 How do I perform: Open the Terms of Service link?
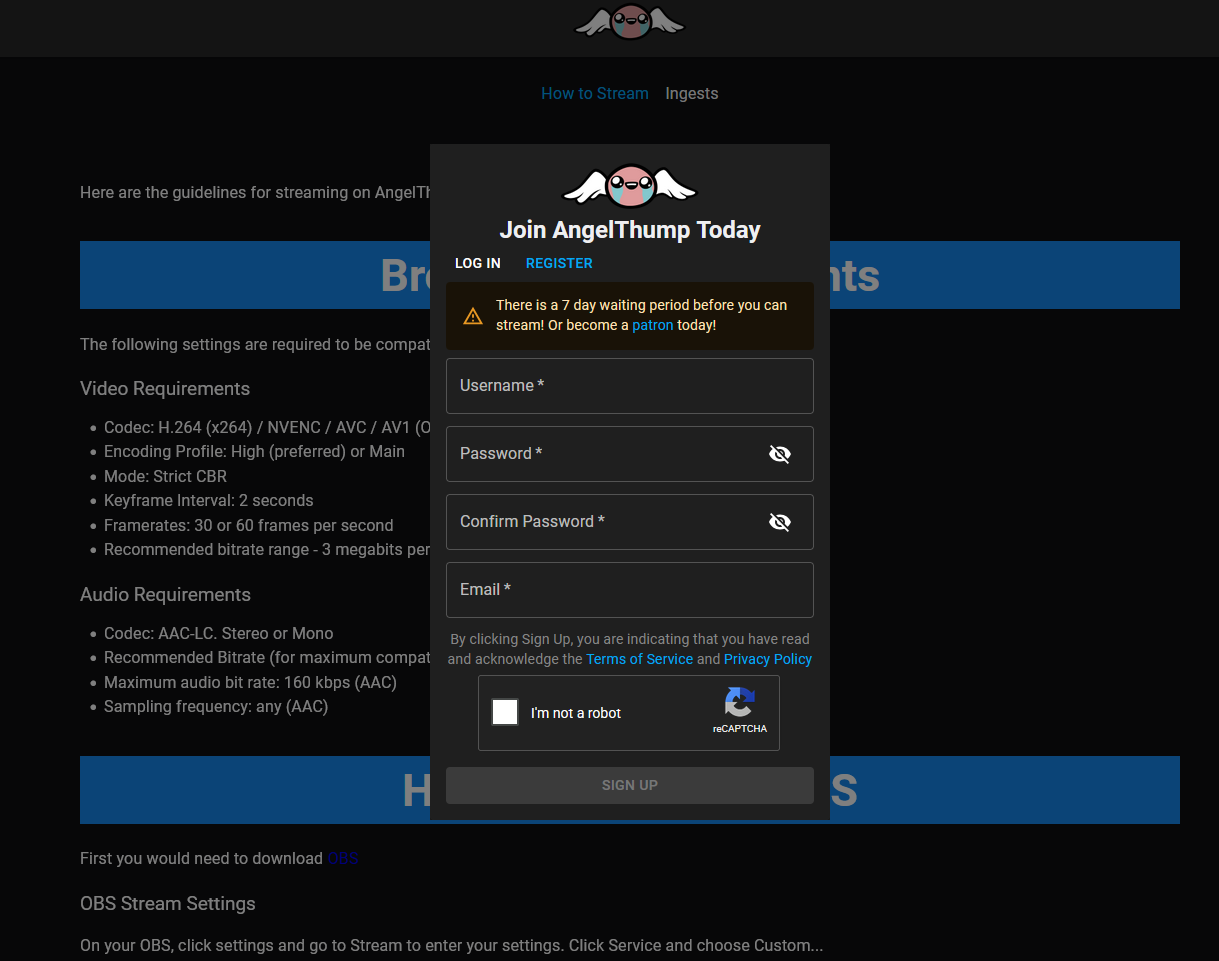640,659
